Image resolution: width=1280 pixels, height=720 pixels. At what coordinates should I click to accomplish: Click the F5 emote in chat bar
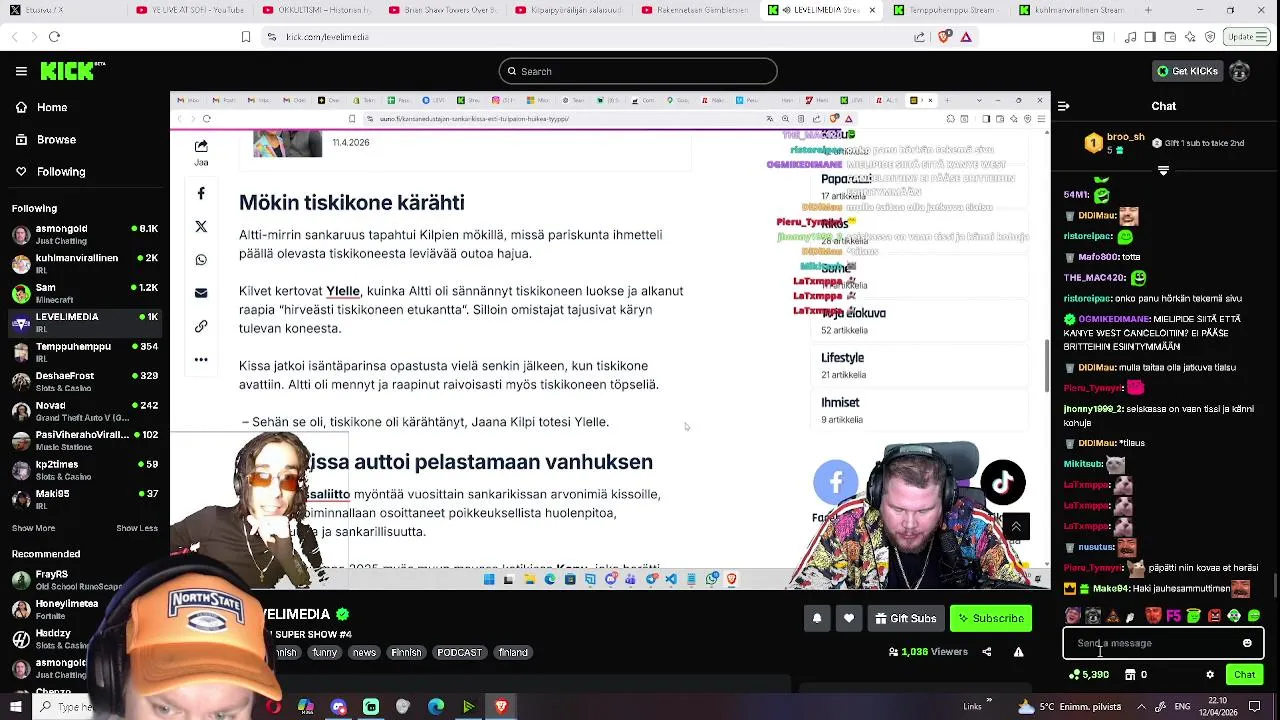[1173, 616]
